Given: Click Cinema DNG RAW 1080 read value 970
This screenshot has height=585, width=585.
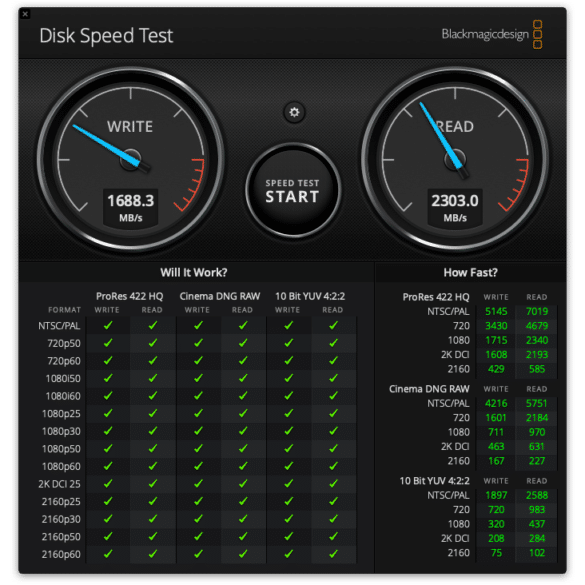Looking at the screenshot, I should point(536,432).
